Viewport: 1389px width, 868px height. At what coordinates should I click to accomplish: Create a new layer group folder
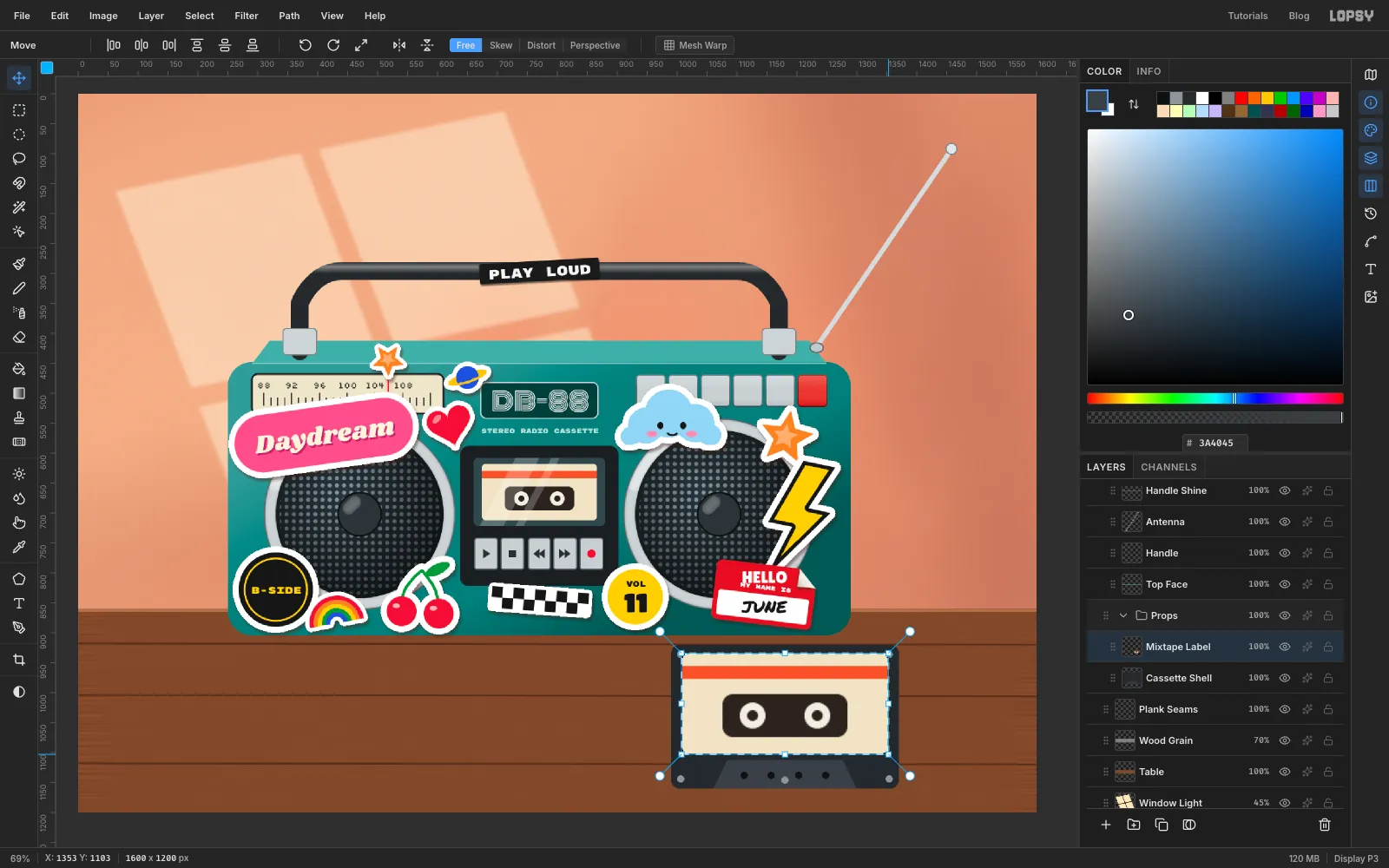[1134, 825]
